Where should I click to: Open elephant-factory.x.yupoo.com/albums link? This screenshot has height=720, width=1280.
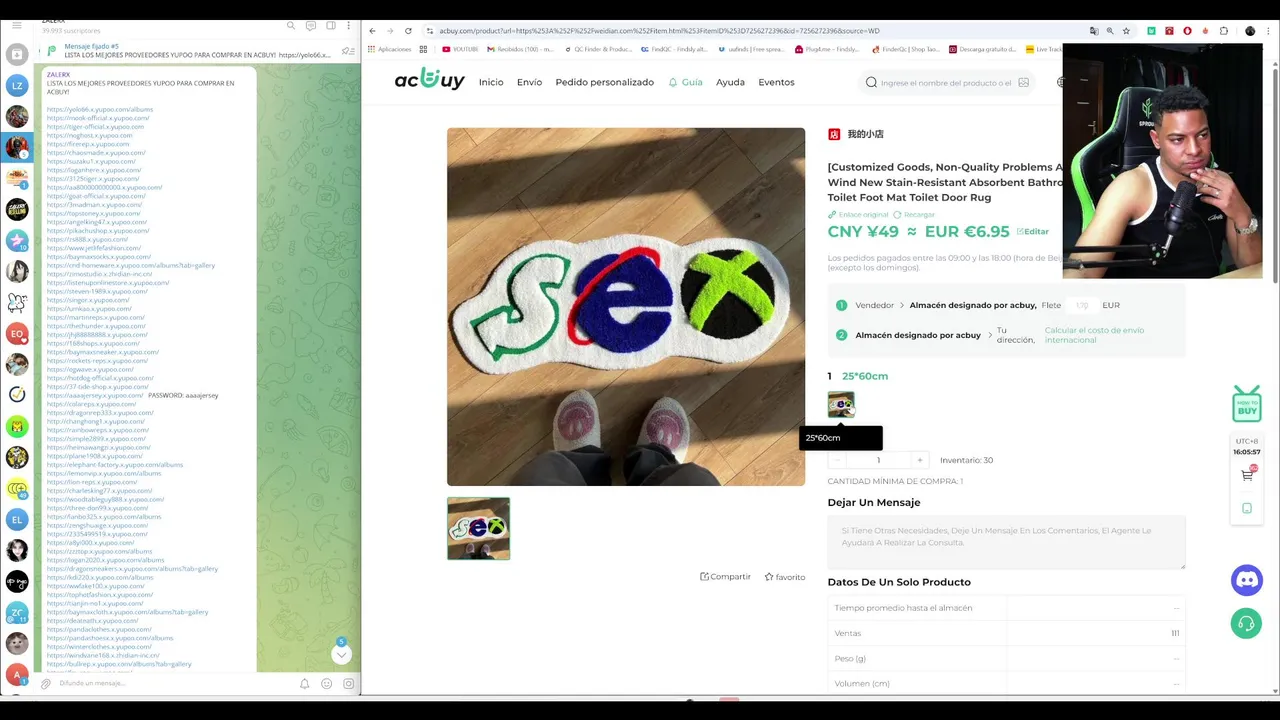(x=115, y=465)
